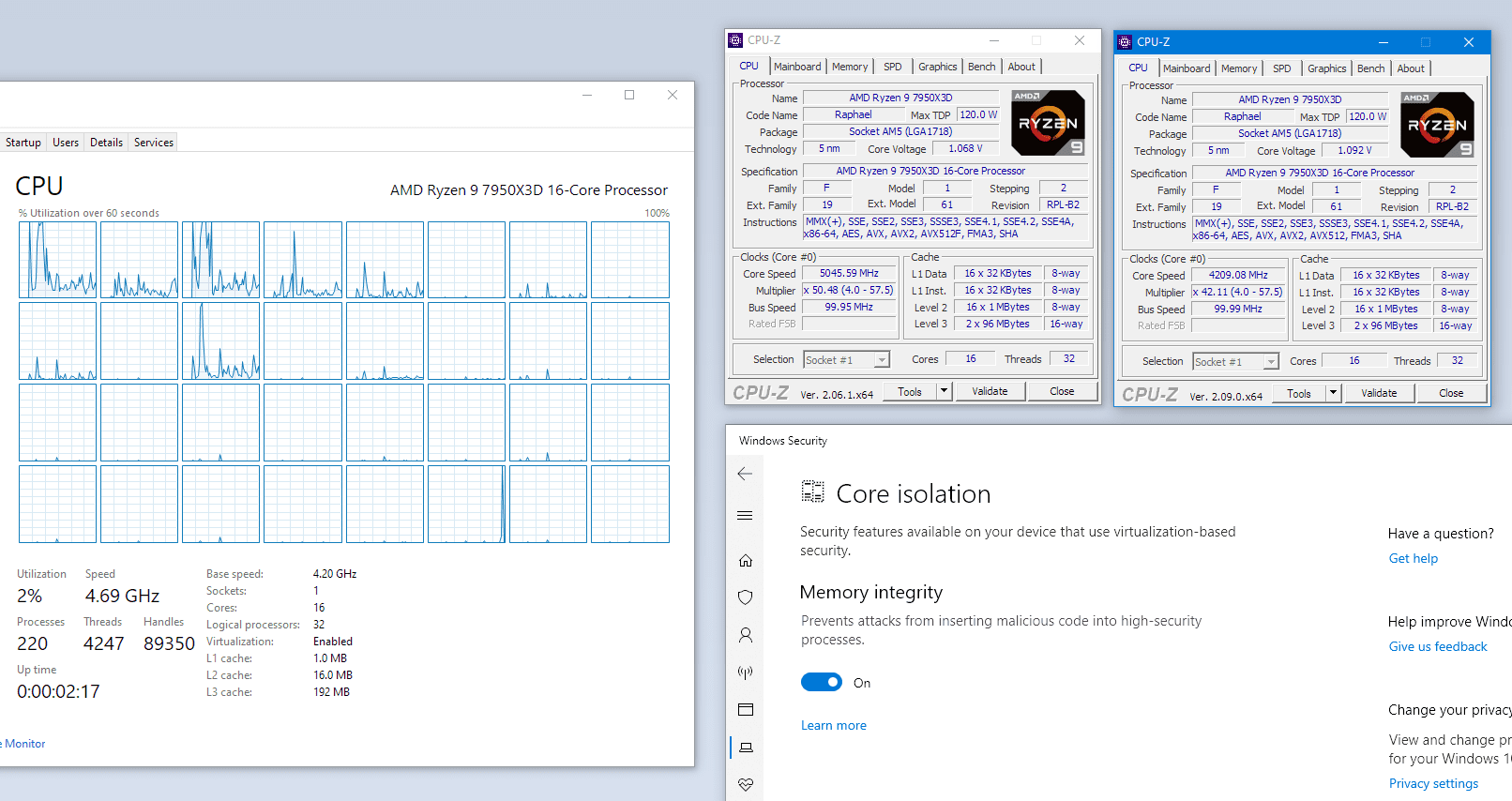The image size is (1512, 801).
Task: Open Memory tab in left CPU-Z
Action: [850, 67]
